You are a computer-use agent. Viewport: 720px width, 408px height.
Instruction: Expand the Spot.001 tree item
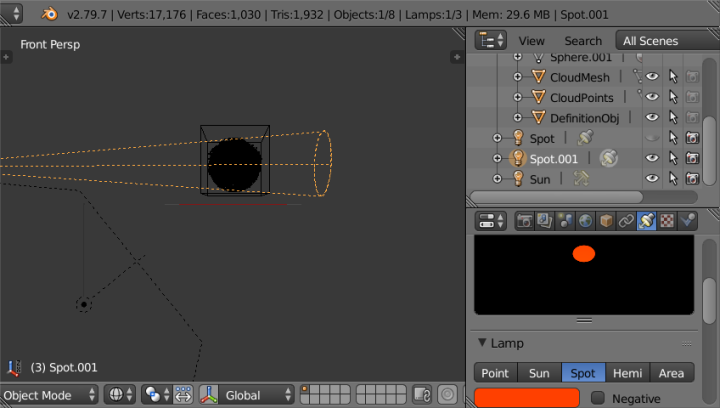pos(497,158)
